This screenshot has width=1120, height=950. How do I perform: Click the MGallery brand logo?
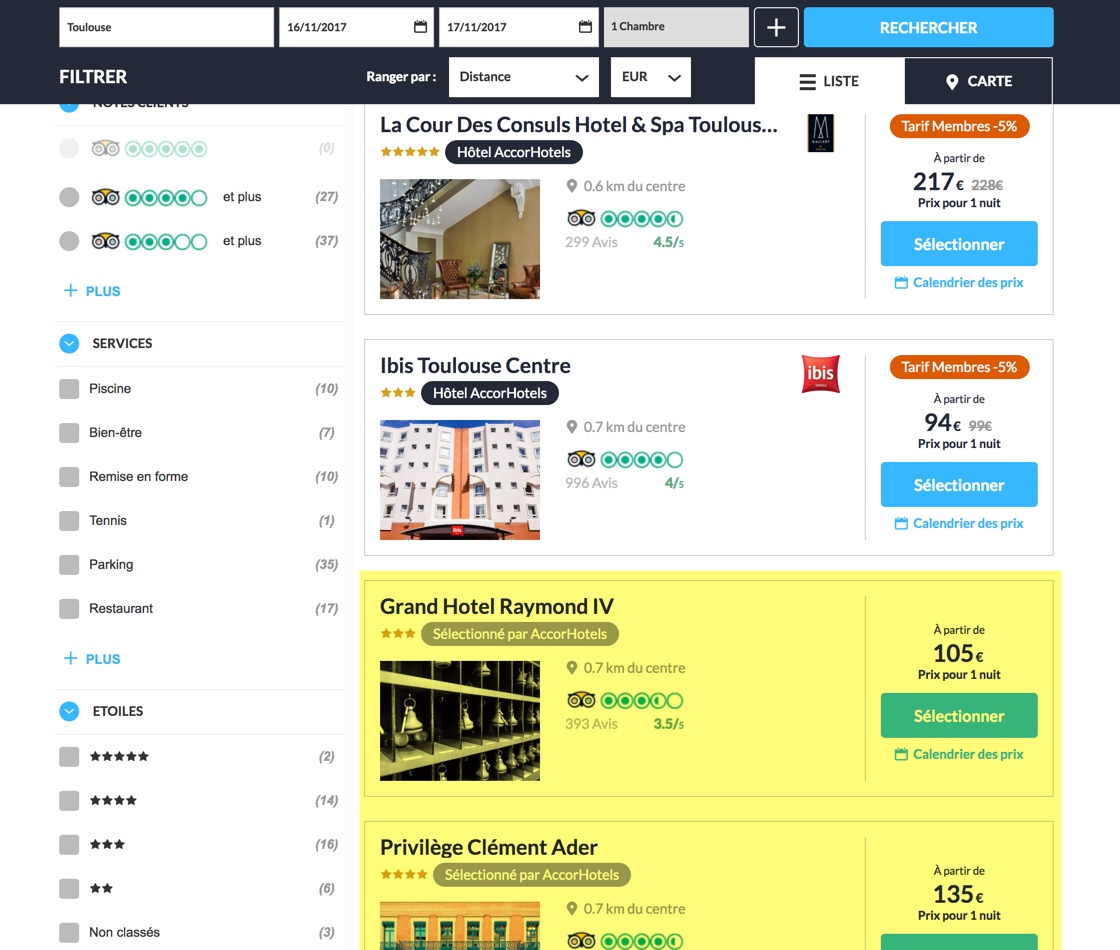pyautogui.click(x=820, y=133)
